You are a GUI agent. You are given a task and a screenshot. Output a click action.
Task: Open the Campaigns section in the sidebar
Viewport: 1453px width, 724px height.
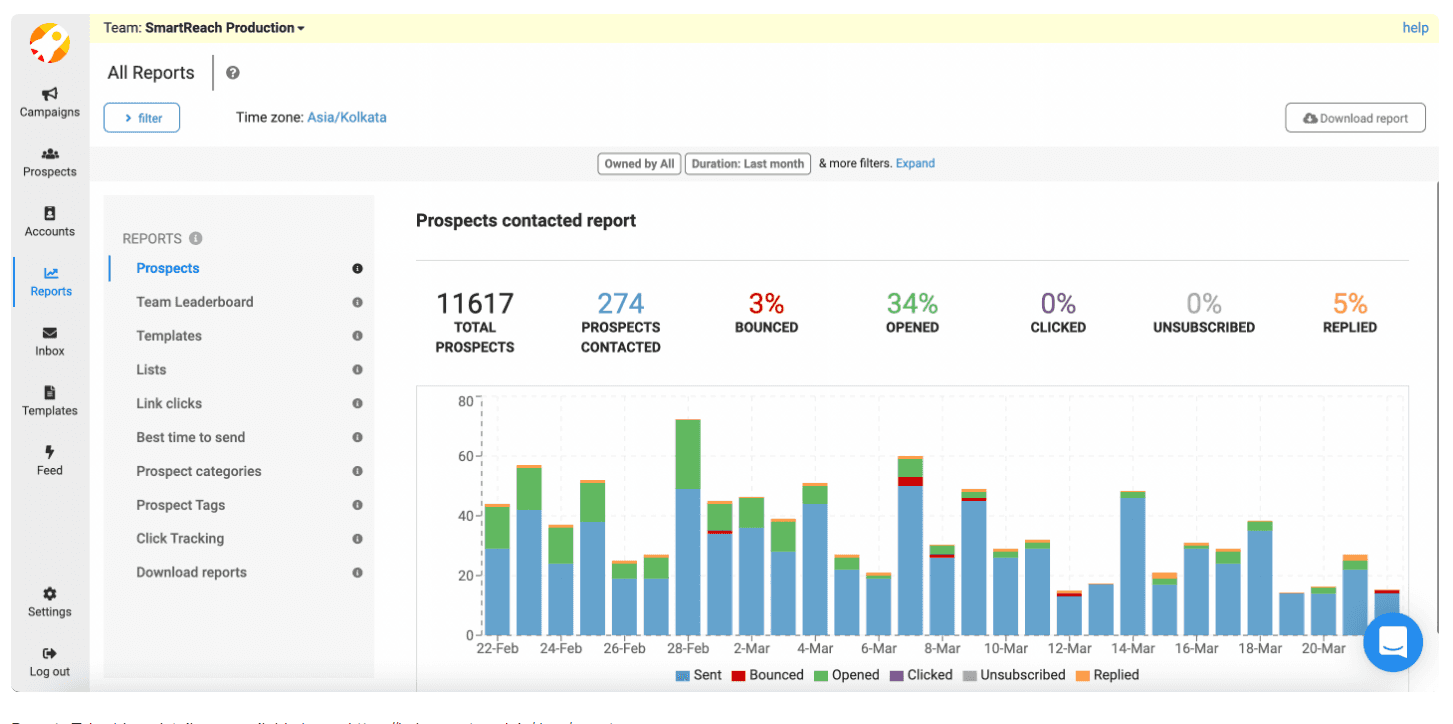[48, 102]
